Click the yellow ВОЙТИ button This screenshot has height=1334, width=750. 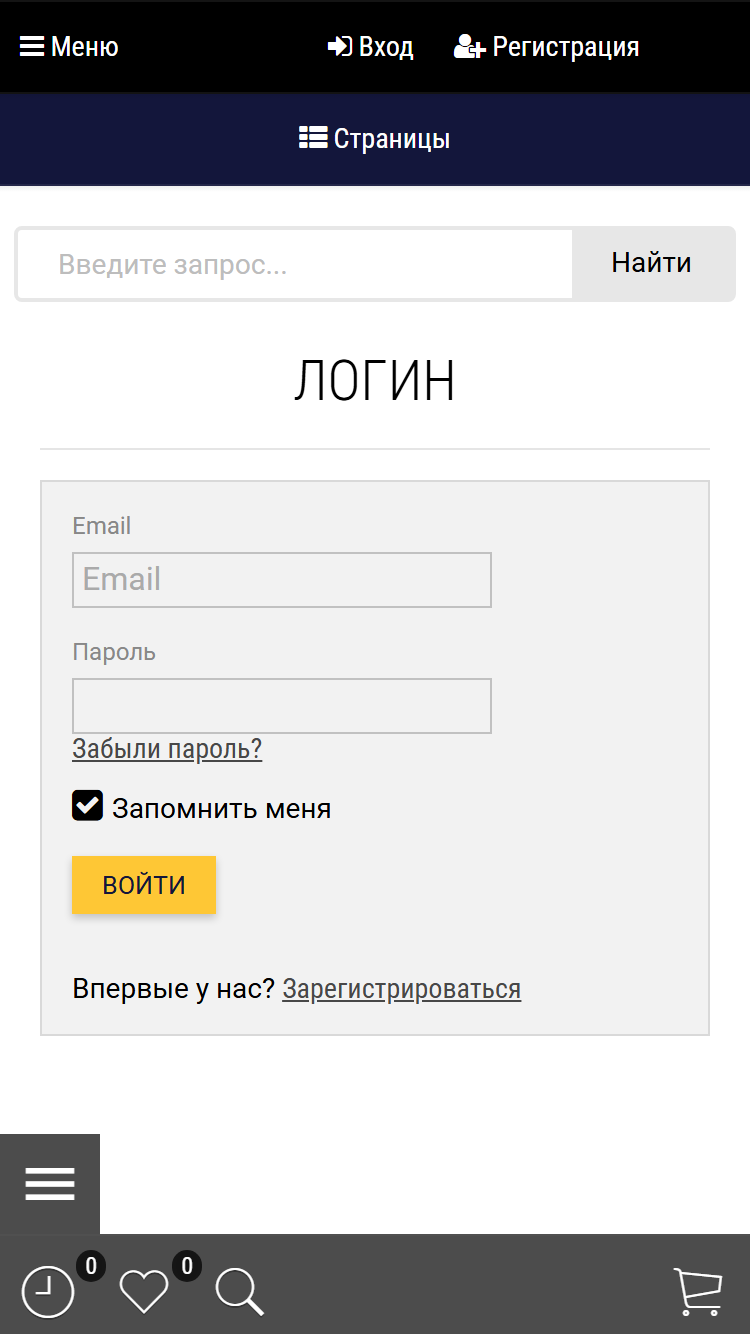tap(144, 885)
